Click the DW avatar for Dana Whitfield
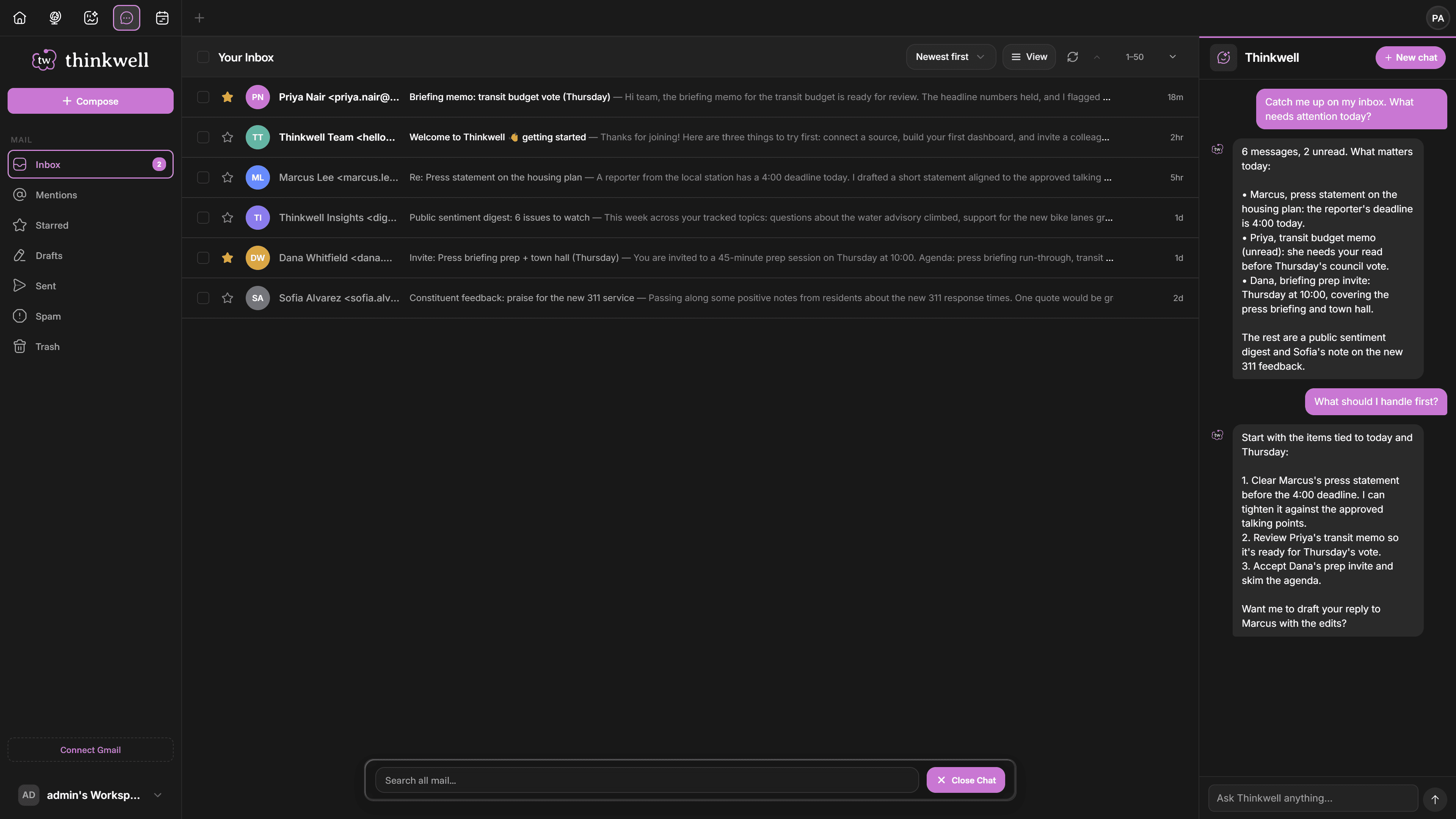 (258, 258)
